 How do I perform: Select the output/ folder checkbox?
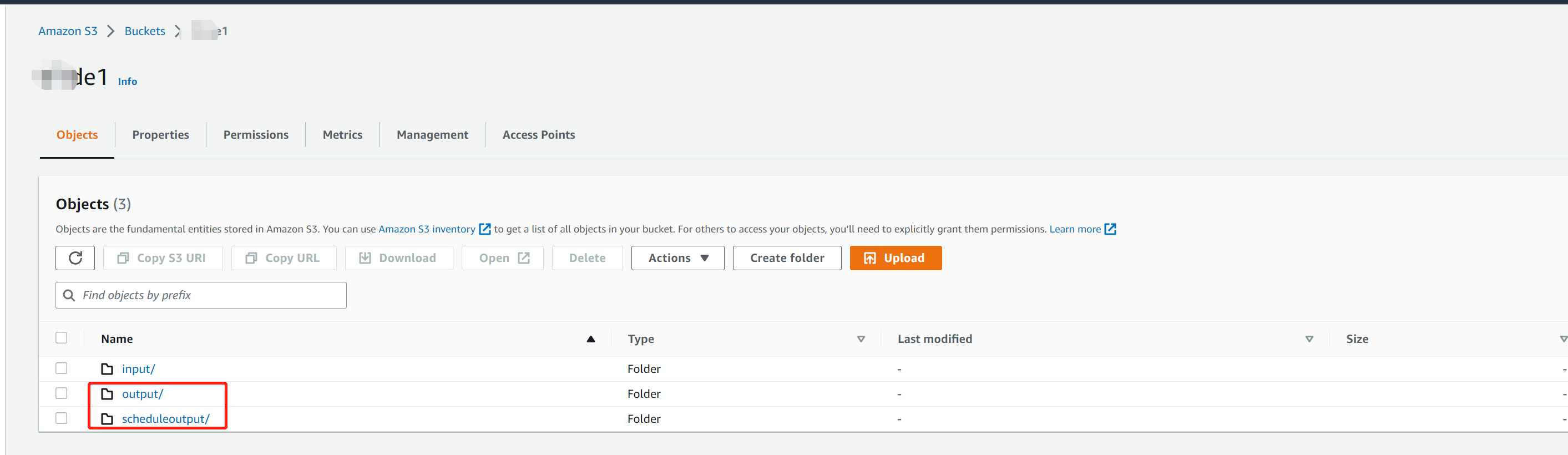tap(62, 393)
